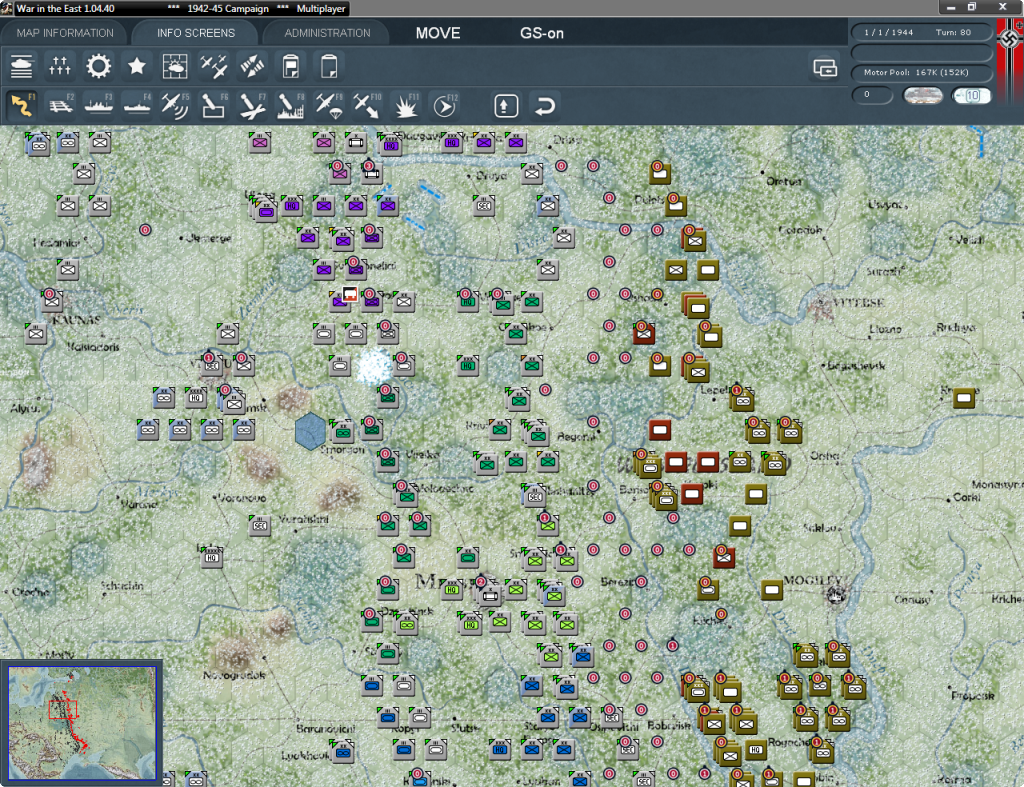Open the Order of Battle tank icon

coord(22,66)
